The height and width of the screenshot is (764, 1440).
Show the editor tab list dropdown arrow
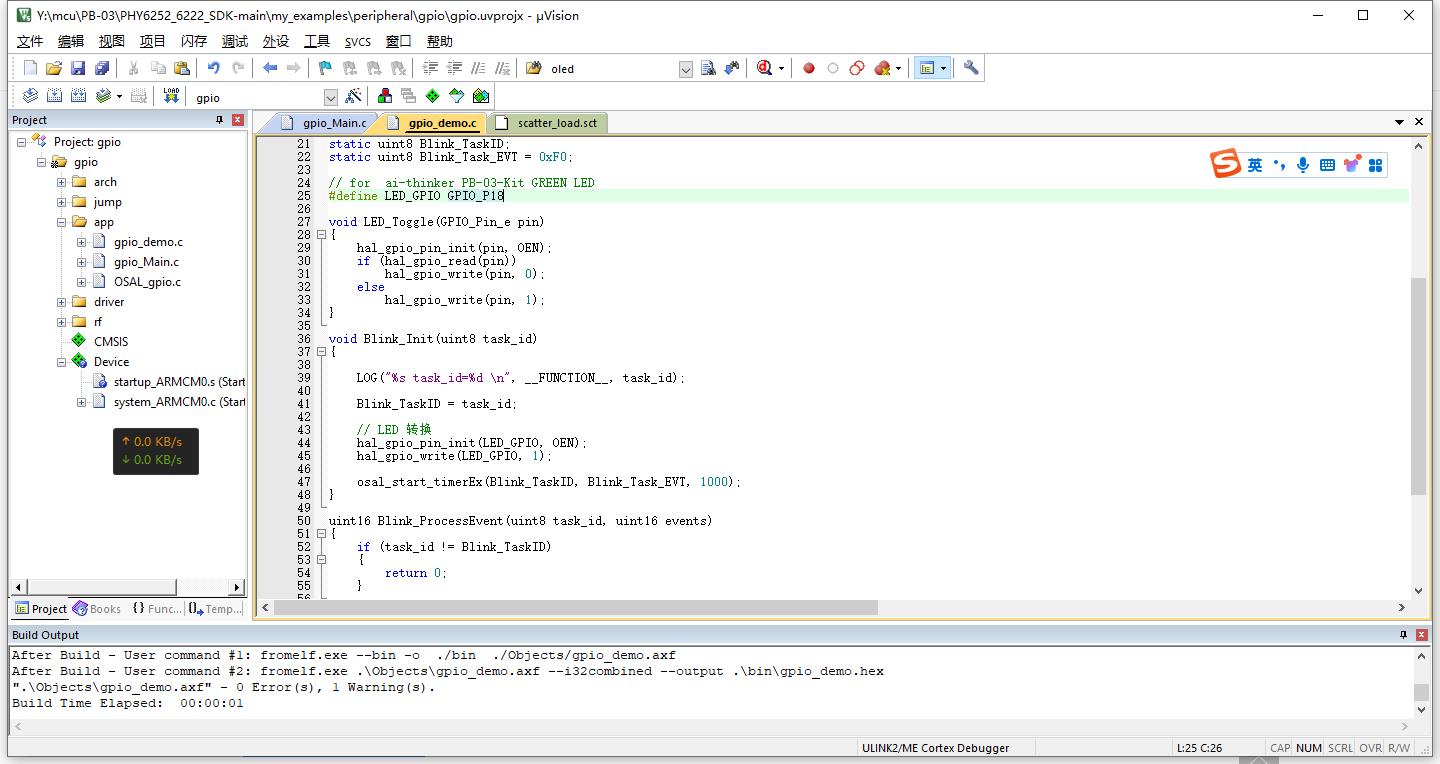pos(1400,122)
